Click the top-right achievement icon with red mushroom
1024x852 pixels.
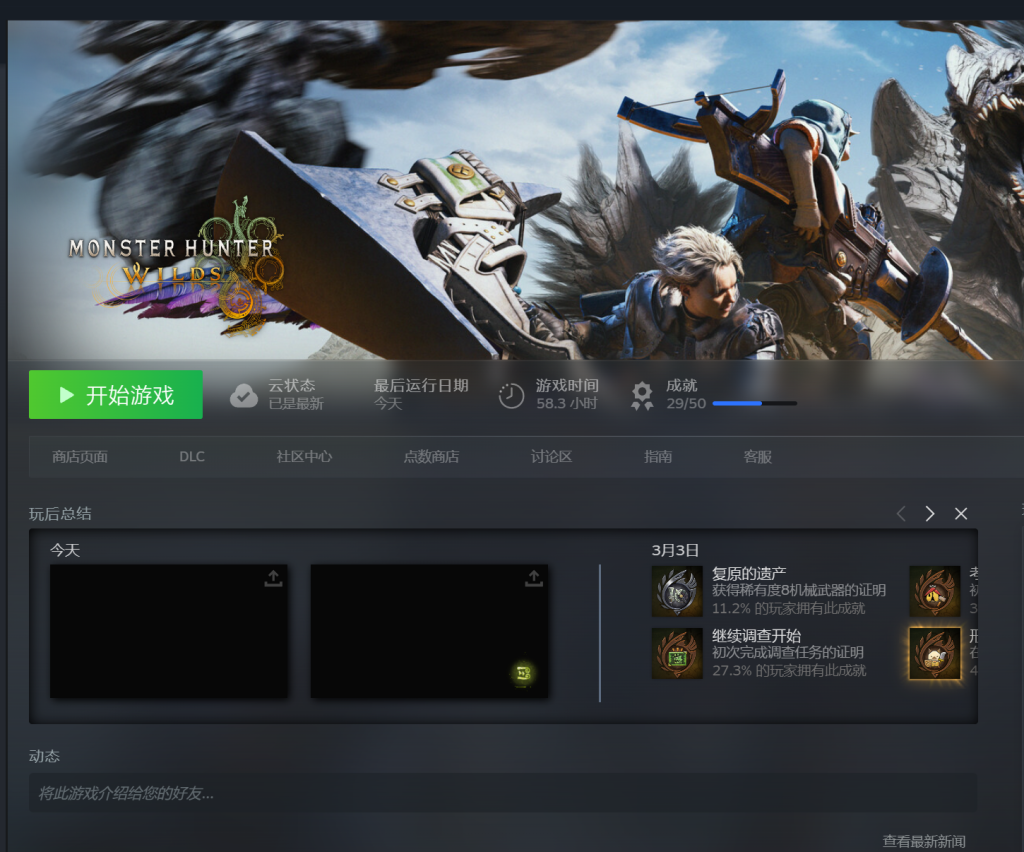click(935, 592)
